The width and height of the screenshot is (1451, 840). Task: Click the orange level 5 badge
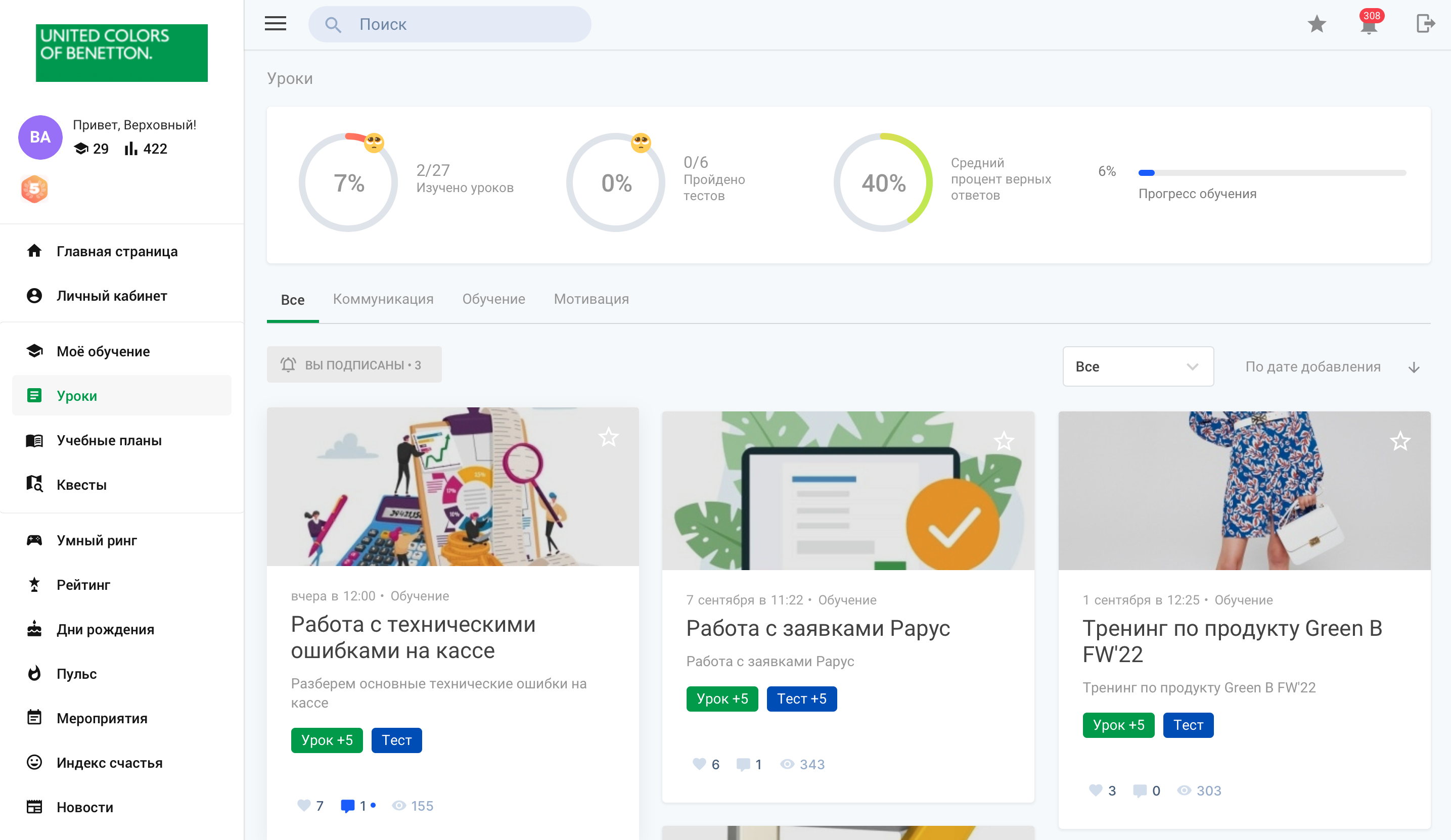(x=34, y=189)
